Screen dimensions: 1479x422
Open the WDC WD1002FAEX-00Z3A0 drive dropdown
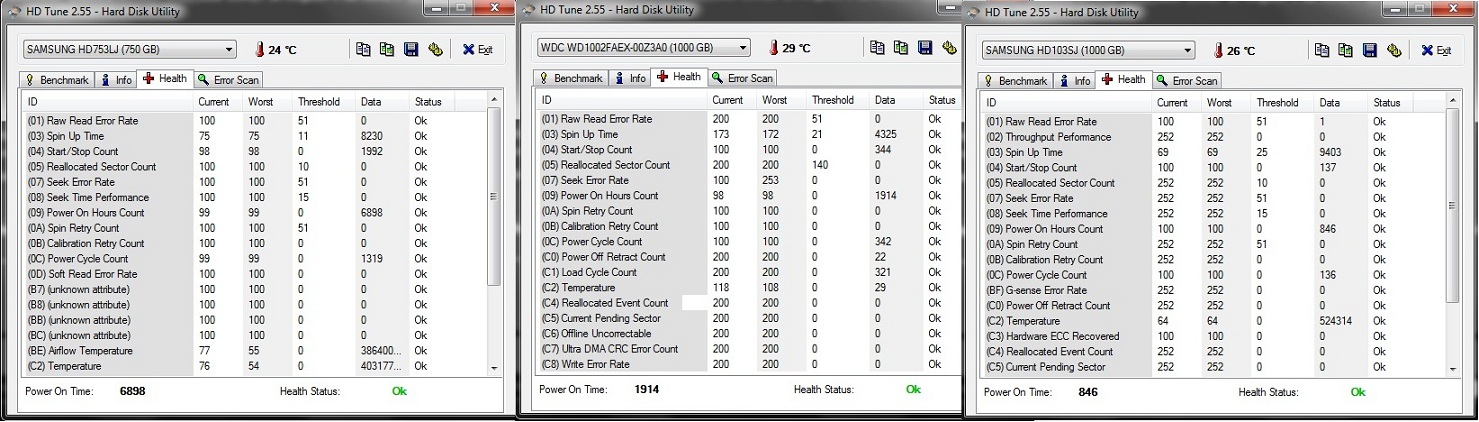click(643, 47)
